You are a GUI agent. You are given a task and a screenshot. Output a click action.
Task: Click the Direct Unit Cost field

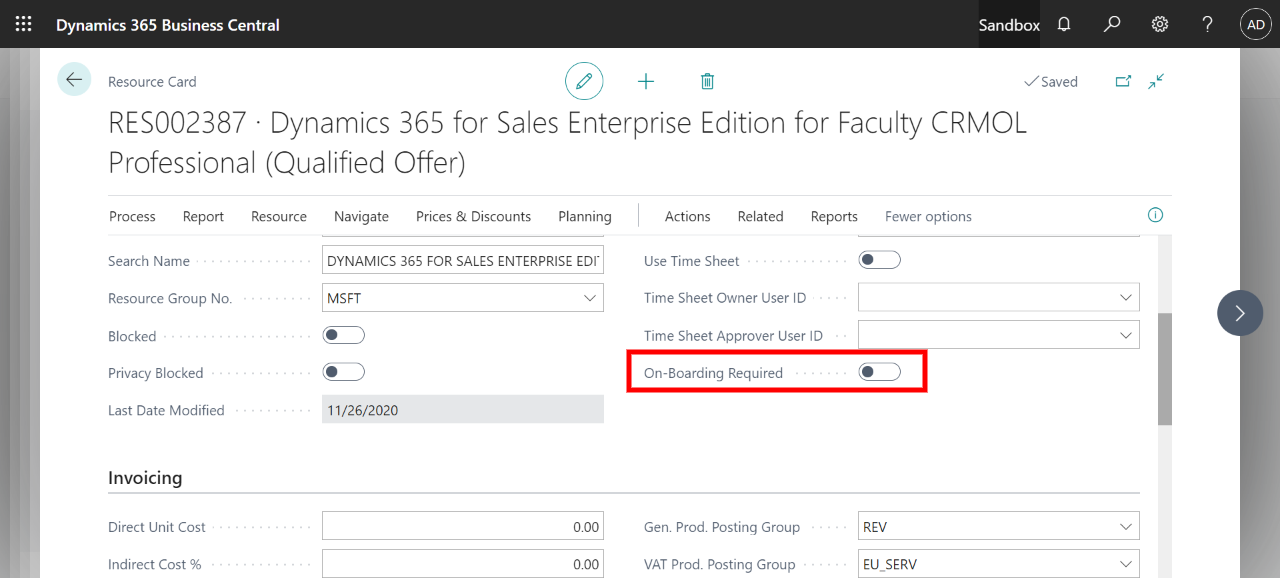pos(463,527)
